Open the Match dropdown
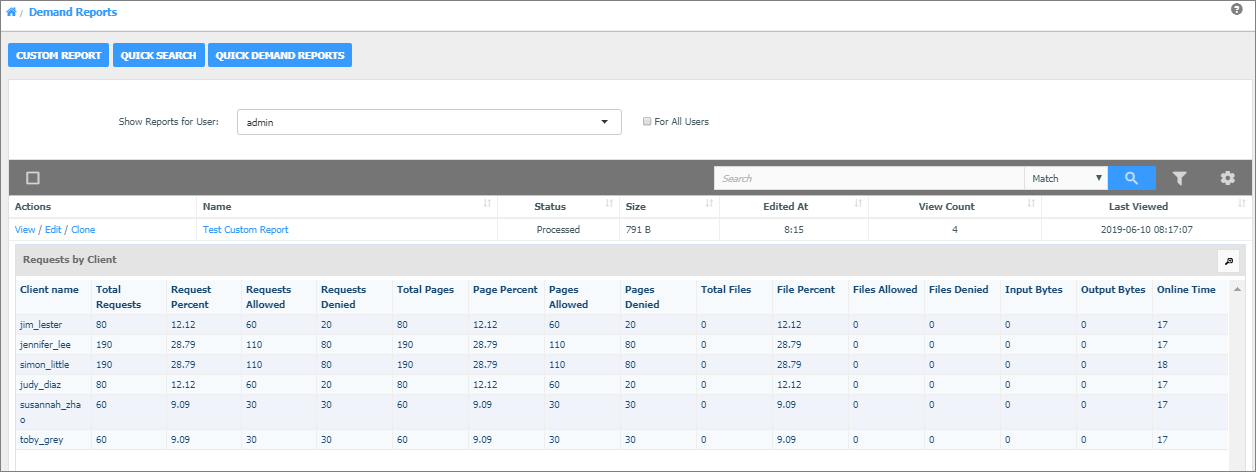 click(1066, 178)
